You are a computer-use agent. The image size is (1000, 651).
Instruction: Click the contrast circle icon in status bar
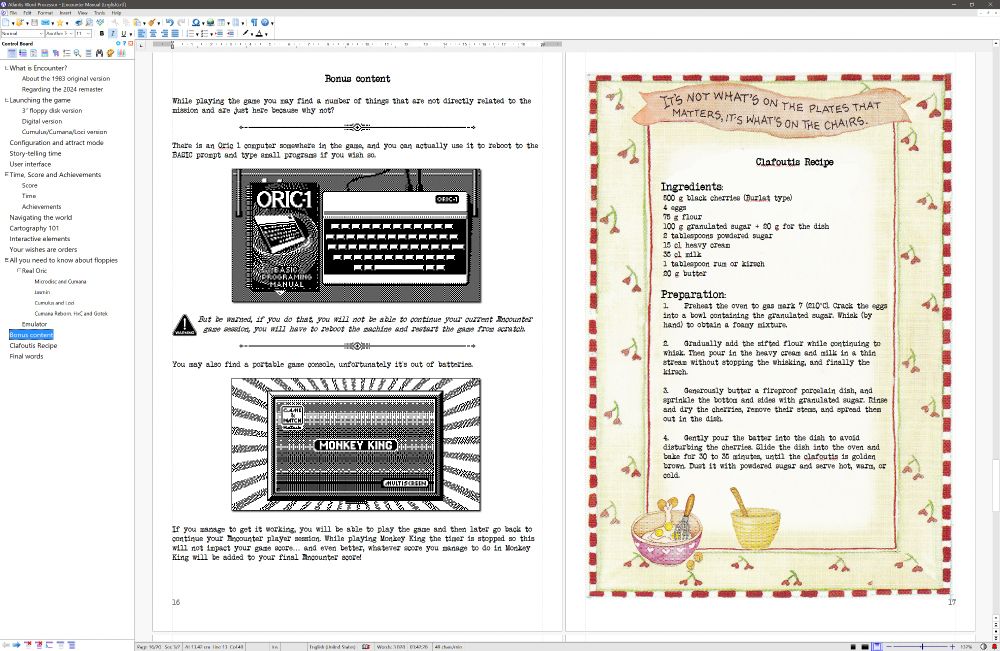click(x=983, y=647)
